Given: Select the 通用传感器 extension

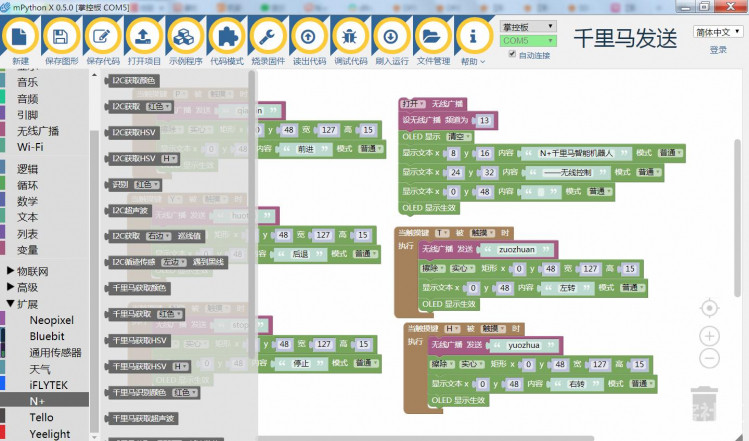Looking at the screenshot, I should (55, 353).
